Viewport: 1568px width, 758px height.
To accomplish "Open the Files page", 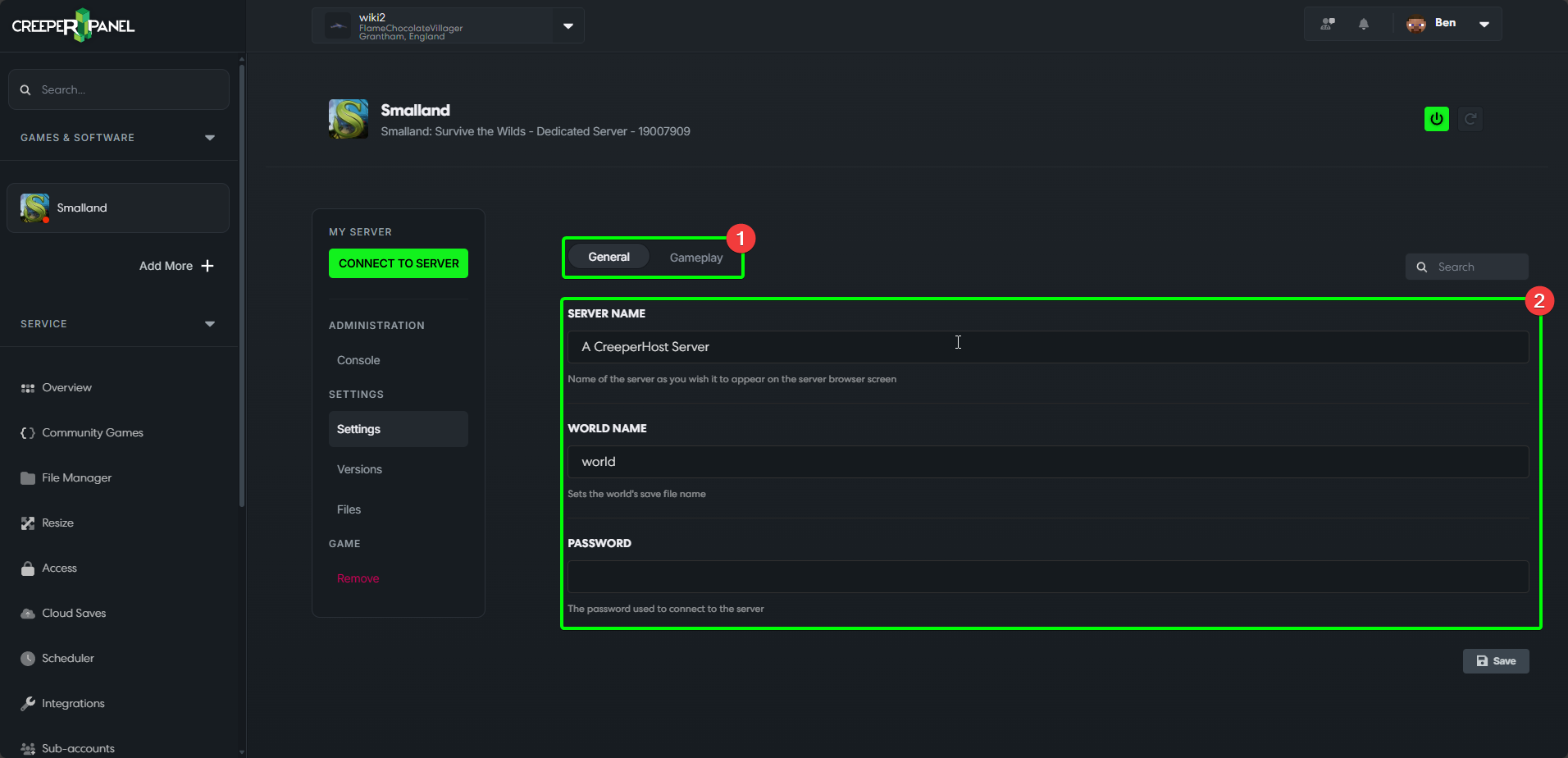I will [x=349, y=509].
